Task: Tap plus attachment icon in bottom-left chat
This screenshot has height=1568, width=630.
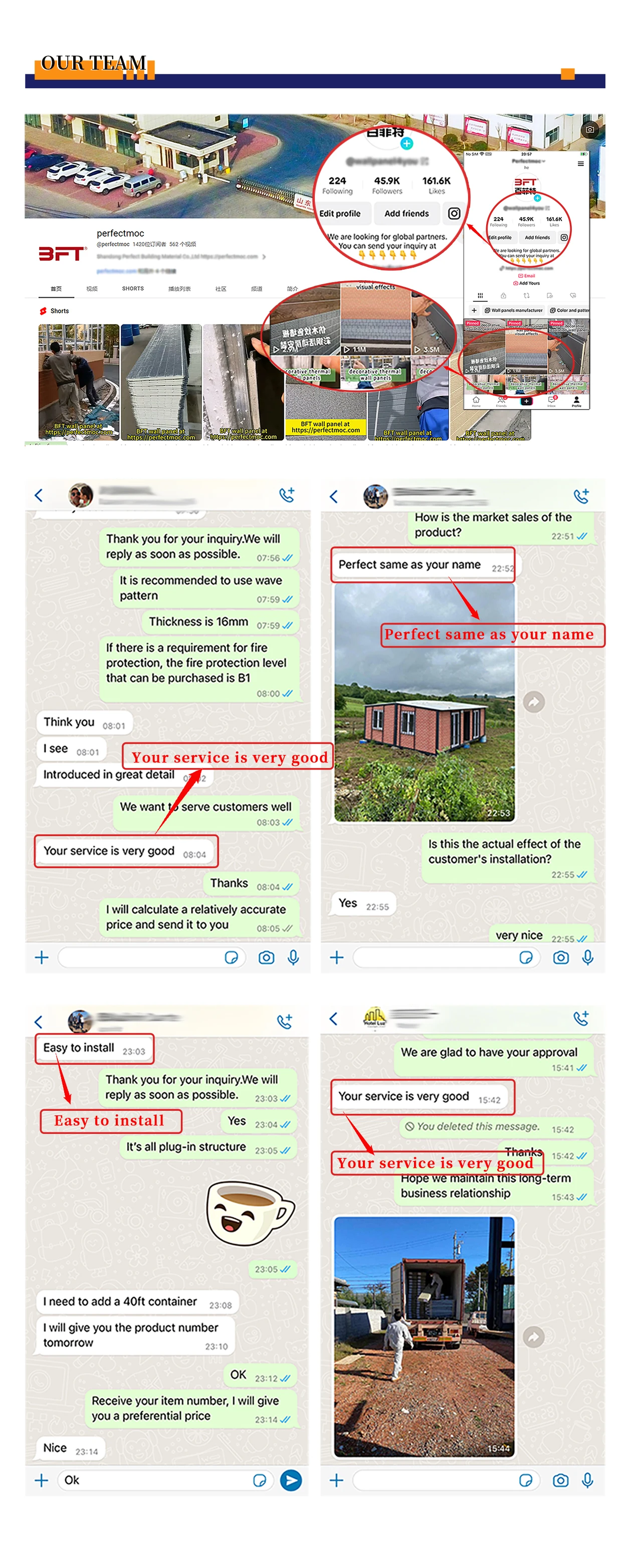Action: point(42,1480)
